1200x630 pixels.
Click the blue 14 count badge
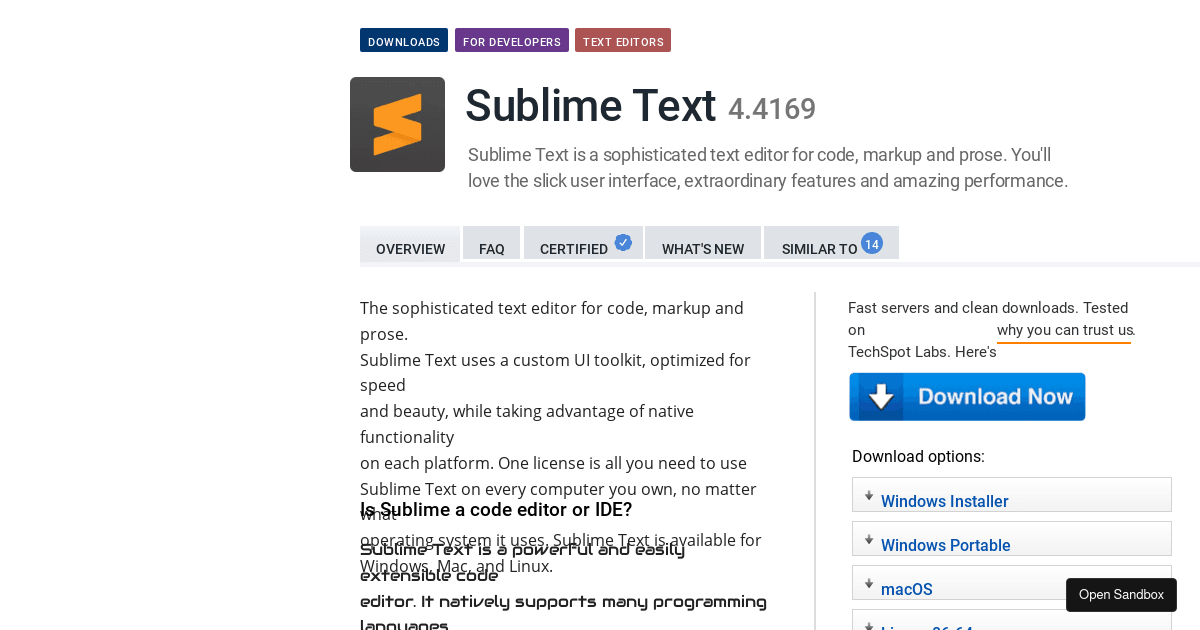pyautogui.click(x=872, y=243)
